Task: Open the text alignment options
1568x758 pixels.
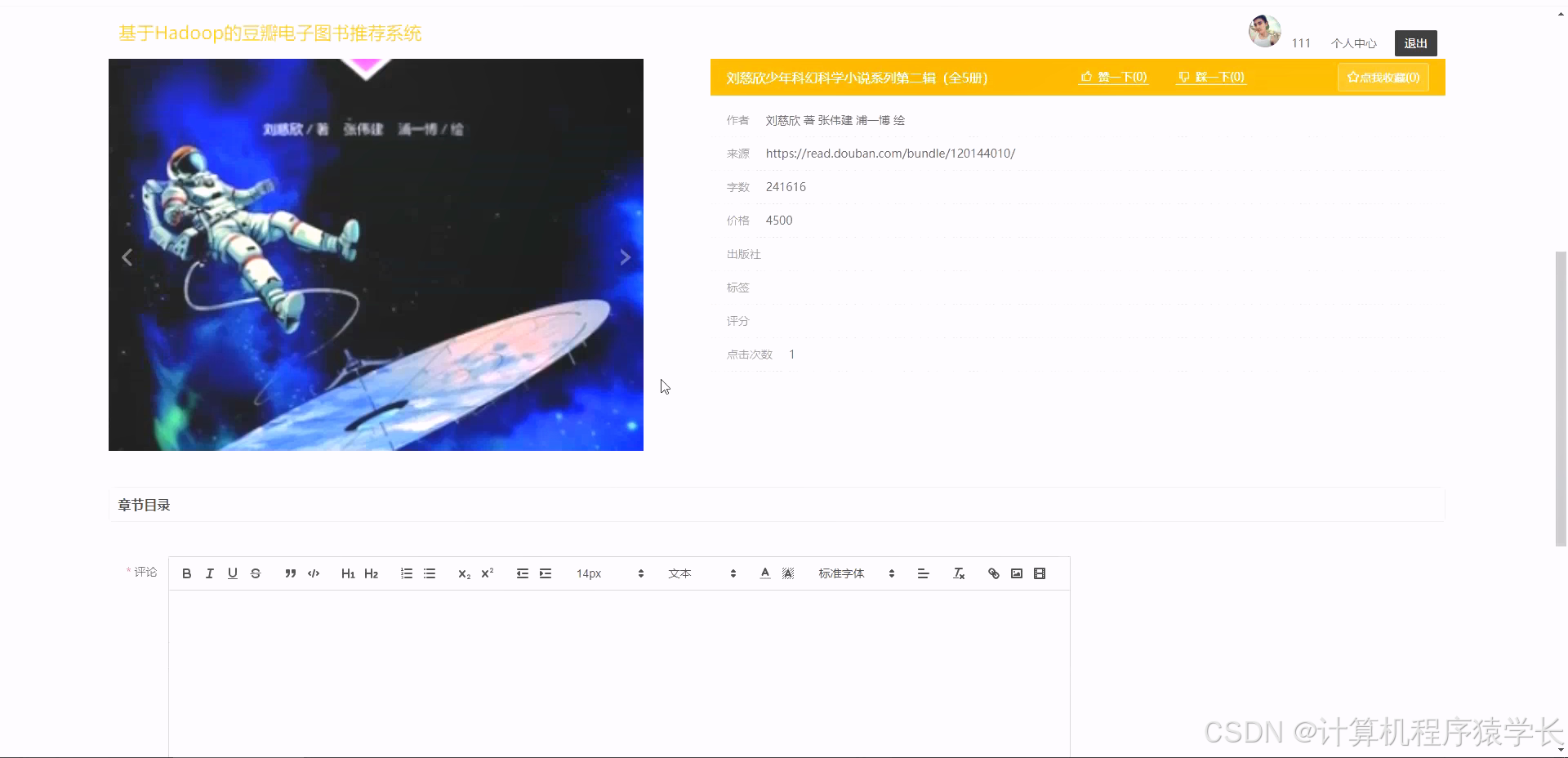Action: tap(924, 573)
